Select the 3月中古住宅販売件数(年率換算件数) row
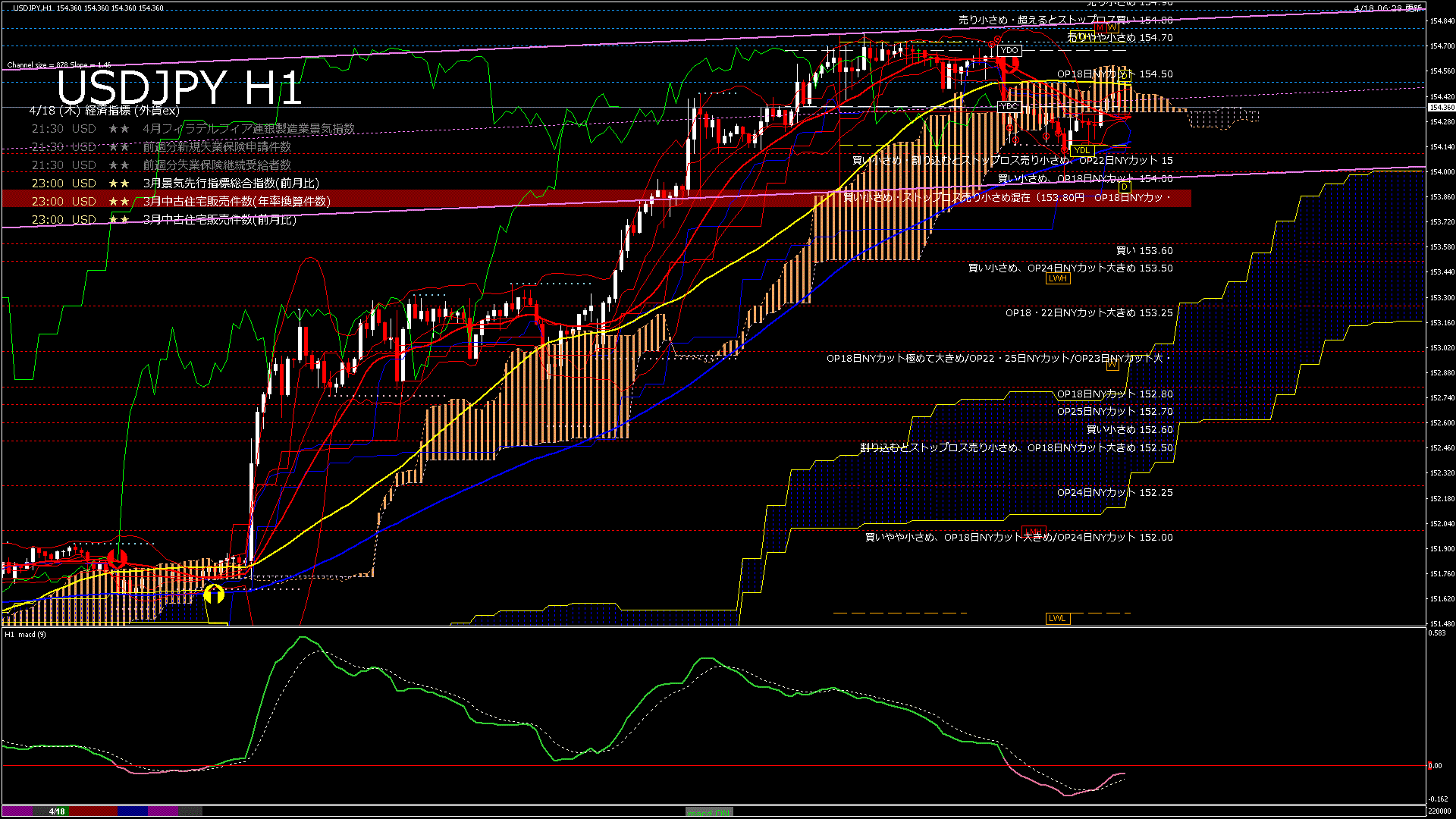Viewport: 1456px width, 819px height. 180,202
